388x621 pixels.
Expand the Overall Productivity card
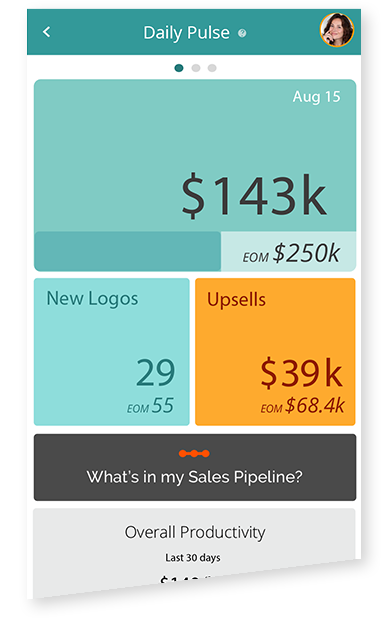[194, 551]
